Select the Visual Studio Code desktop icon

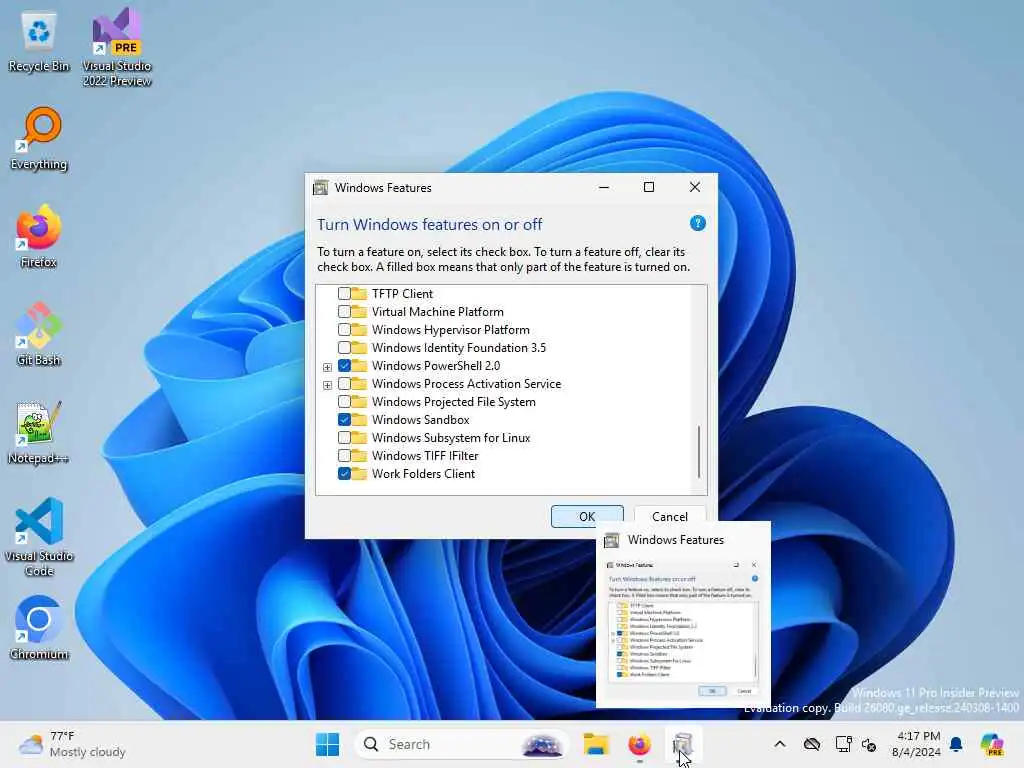tap(39, 537)
